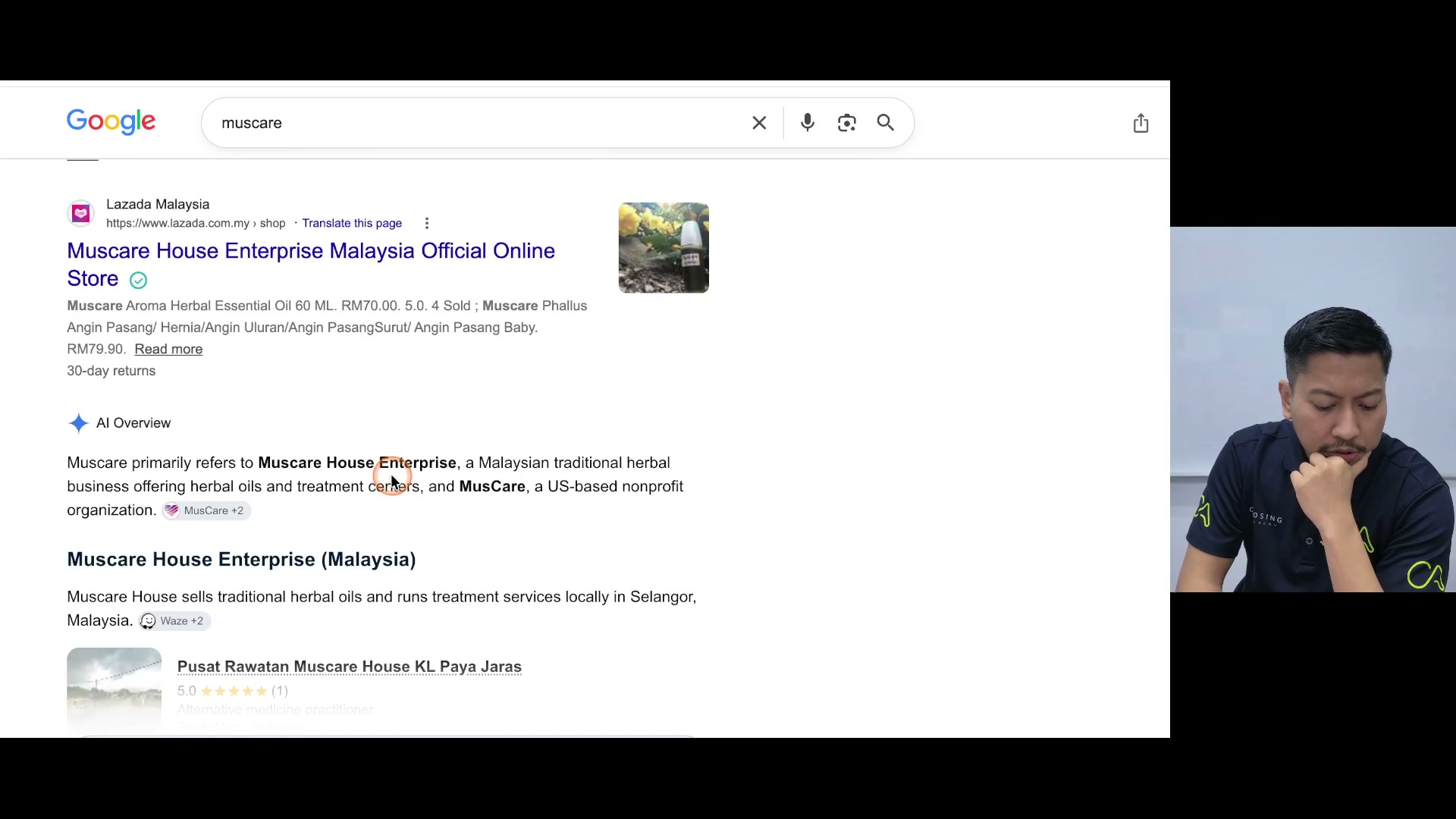Start voice search with the microphone icon
This screenshot has width=1456, height=819.
(x=808, y=123)
